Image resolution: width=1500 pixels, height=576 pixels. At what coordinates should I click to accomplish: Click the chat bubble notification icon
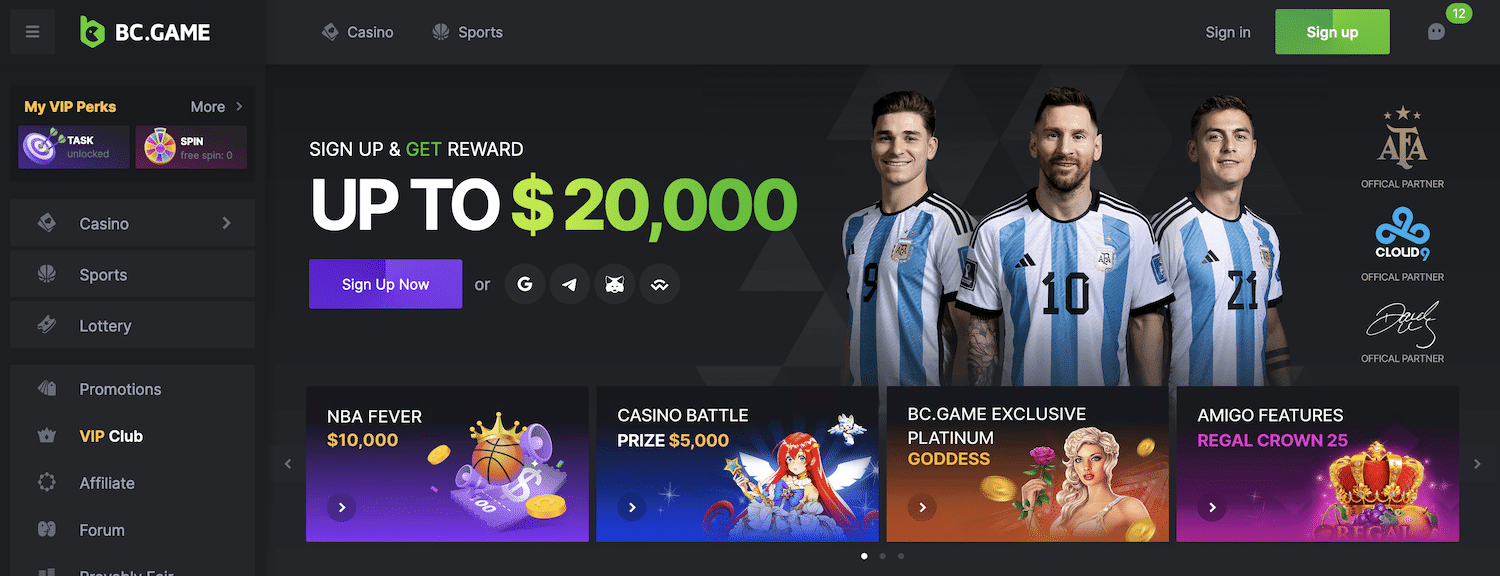coord(1437,32)
